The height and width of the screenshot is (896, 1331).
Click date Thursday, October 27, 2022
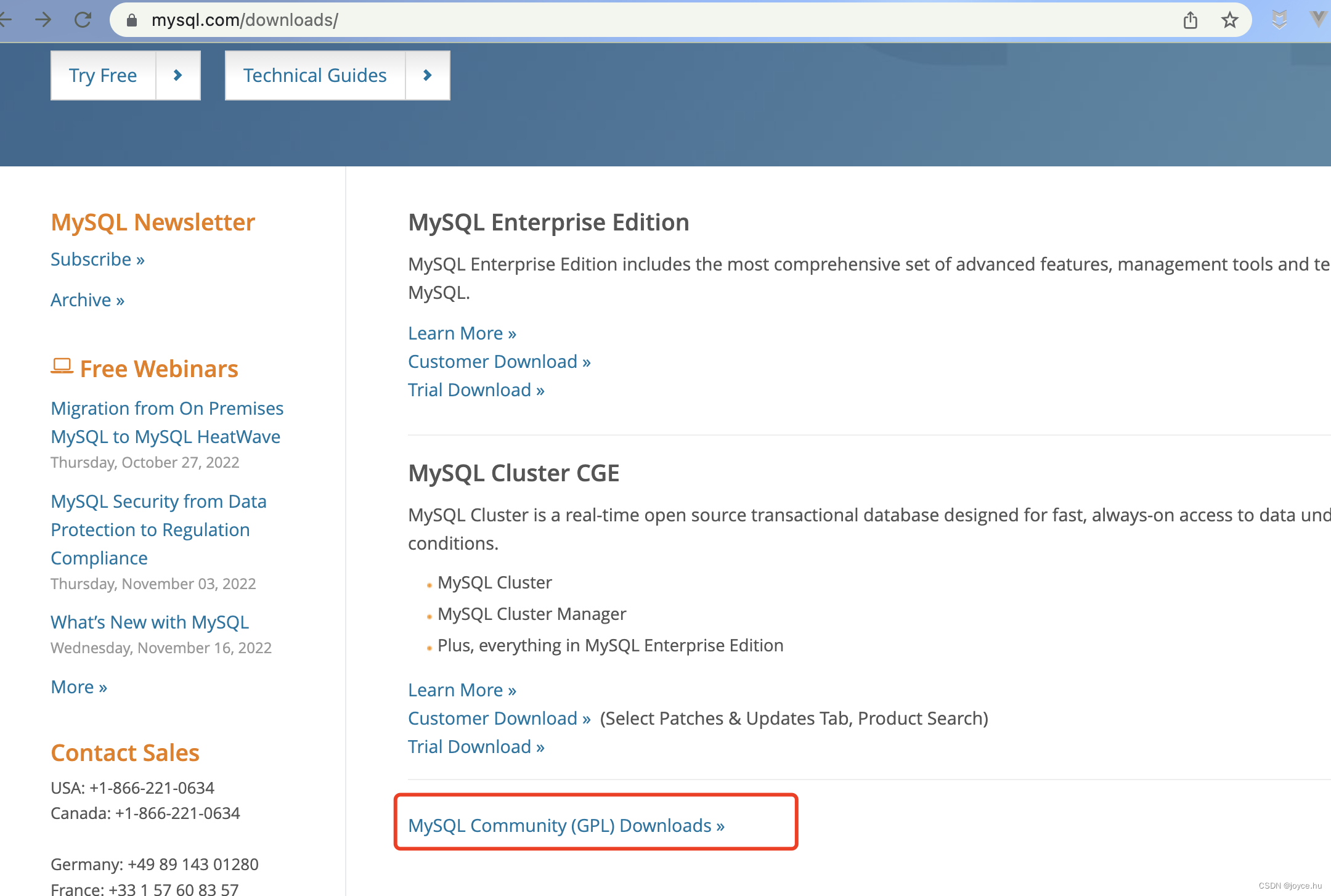(x=145, y=463)
